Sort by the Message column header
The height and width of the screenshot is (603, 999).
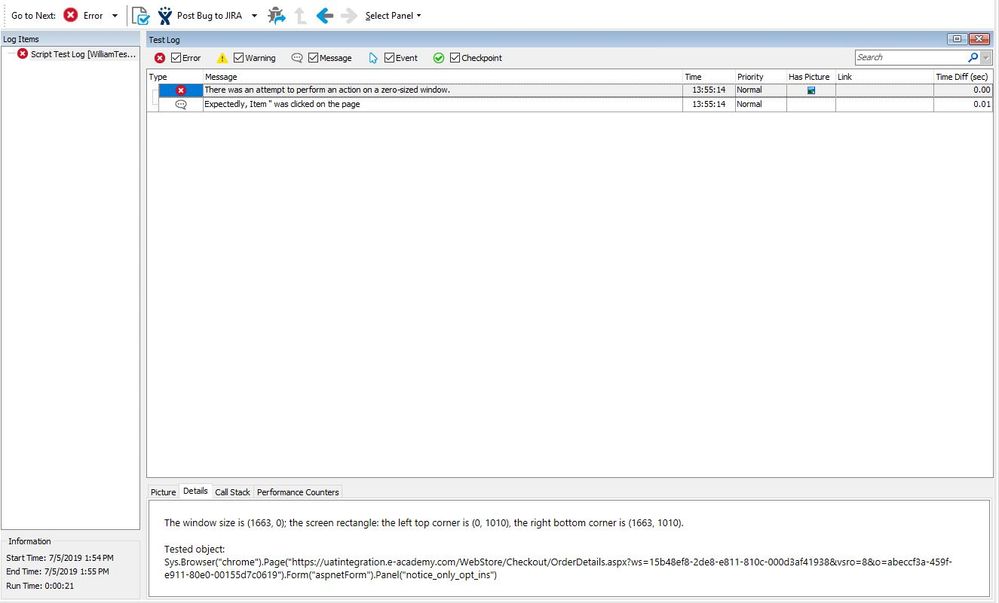443,76
